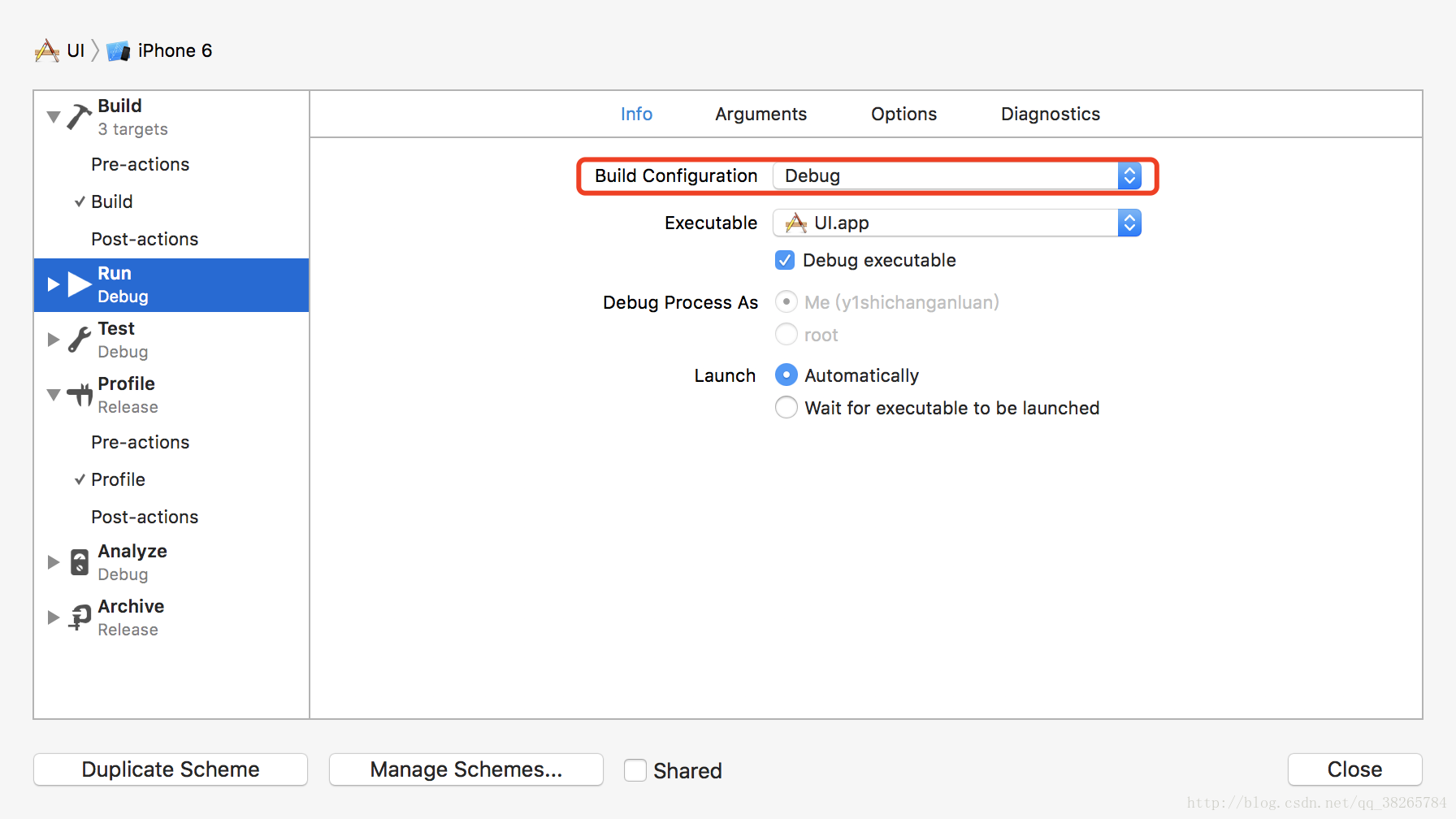Click the Duplicate Scheme button

pyautogui.click(x=171, y=769)
